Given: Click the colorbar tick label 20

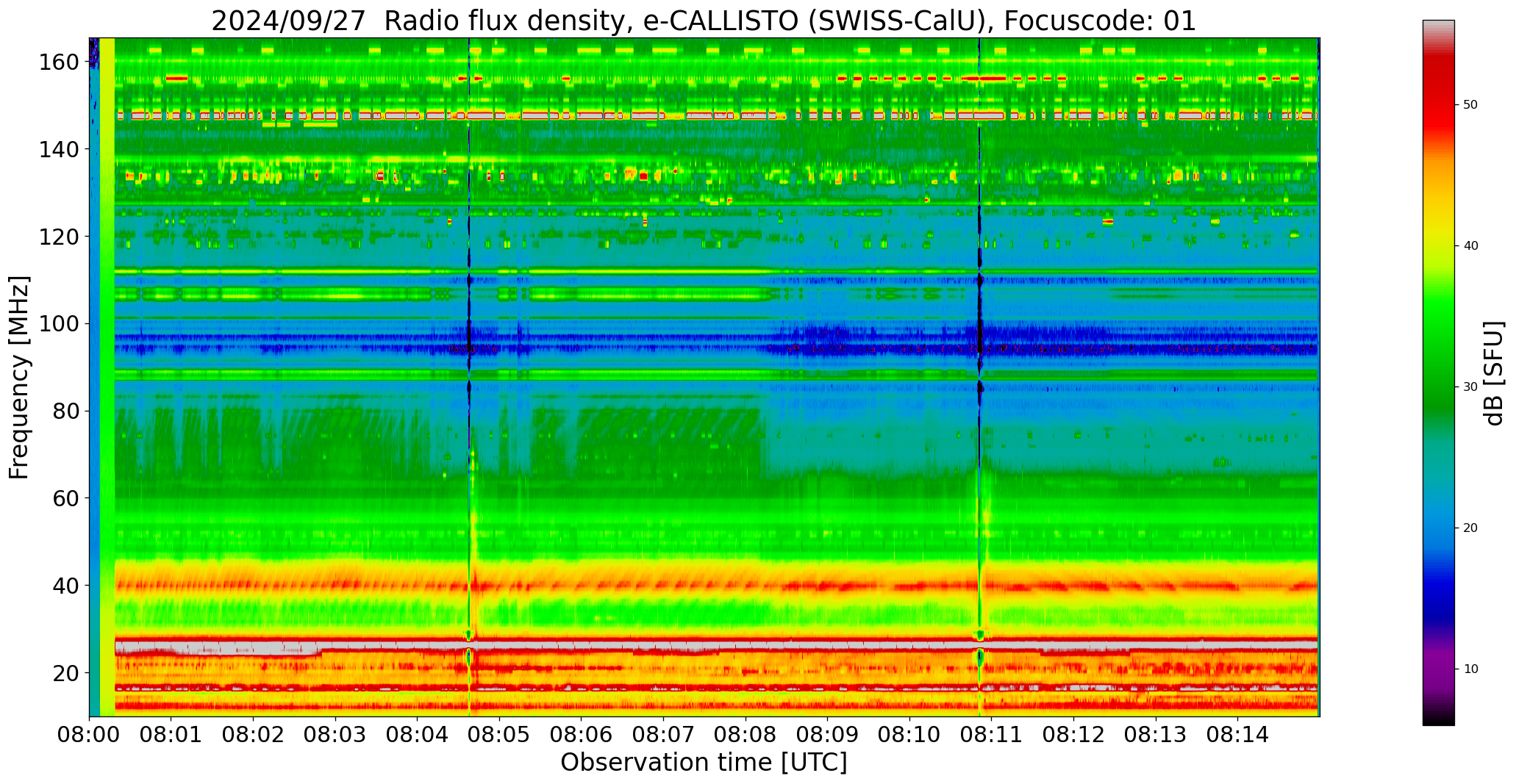Looking at the screenshot, I should [x=1470, y=528].
